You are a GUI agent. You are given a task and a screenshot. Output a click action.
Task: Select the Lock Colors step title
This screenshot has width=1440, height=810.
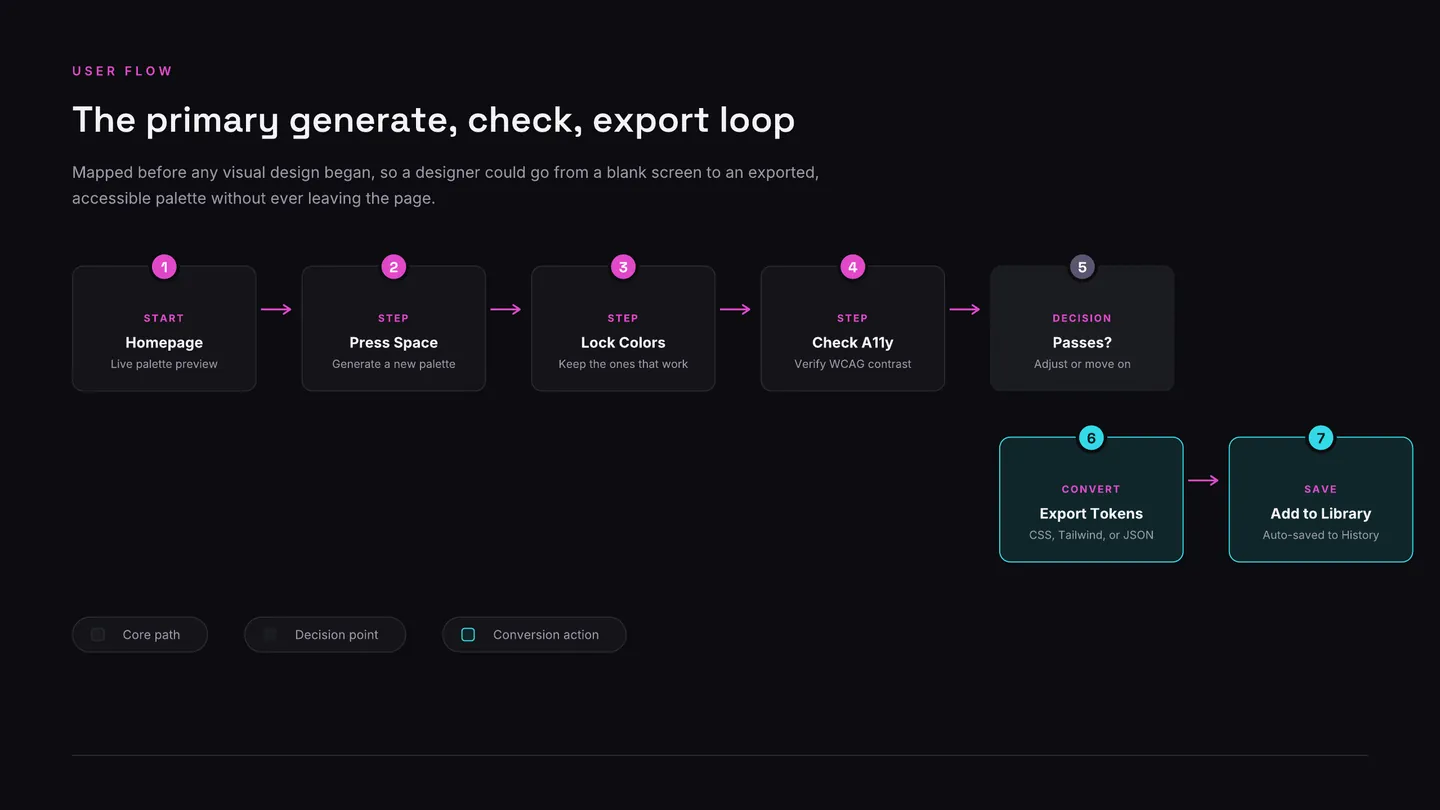click(623, 342)
